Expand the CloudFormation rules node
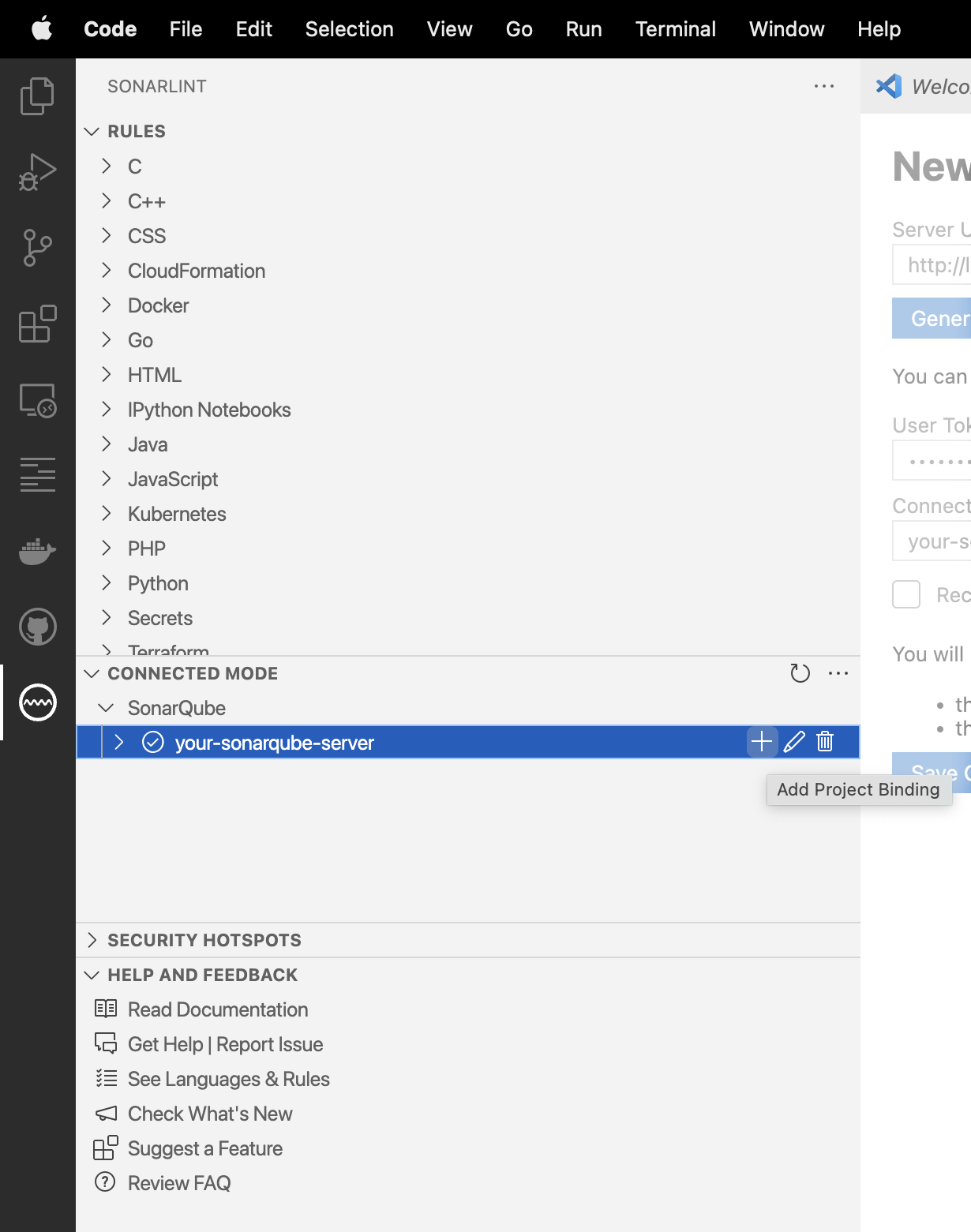The height and width of the screenshot is (1232, 971). (x=107, y=271)
